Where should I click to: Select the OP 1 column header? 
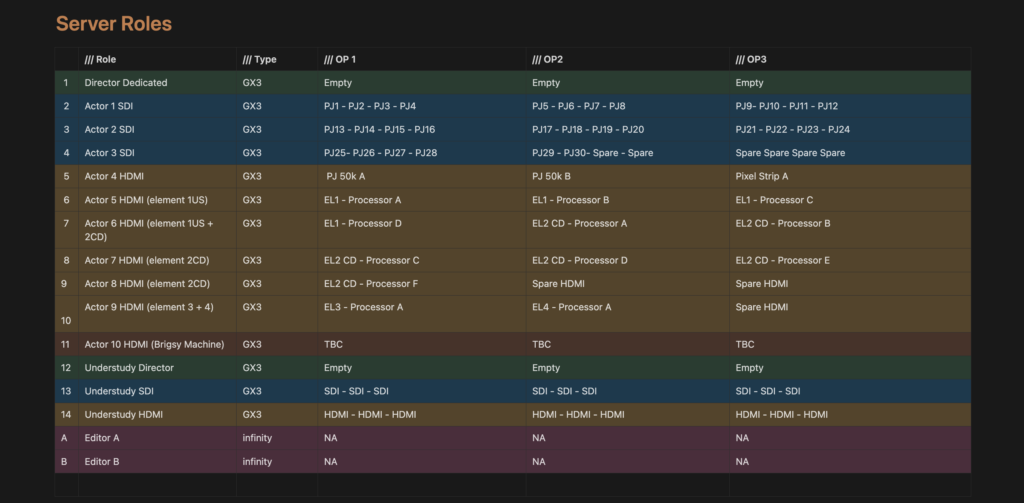422,59
